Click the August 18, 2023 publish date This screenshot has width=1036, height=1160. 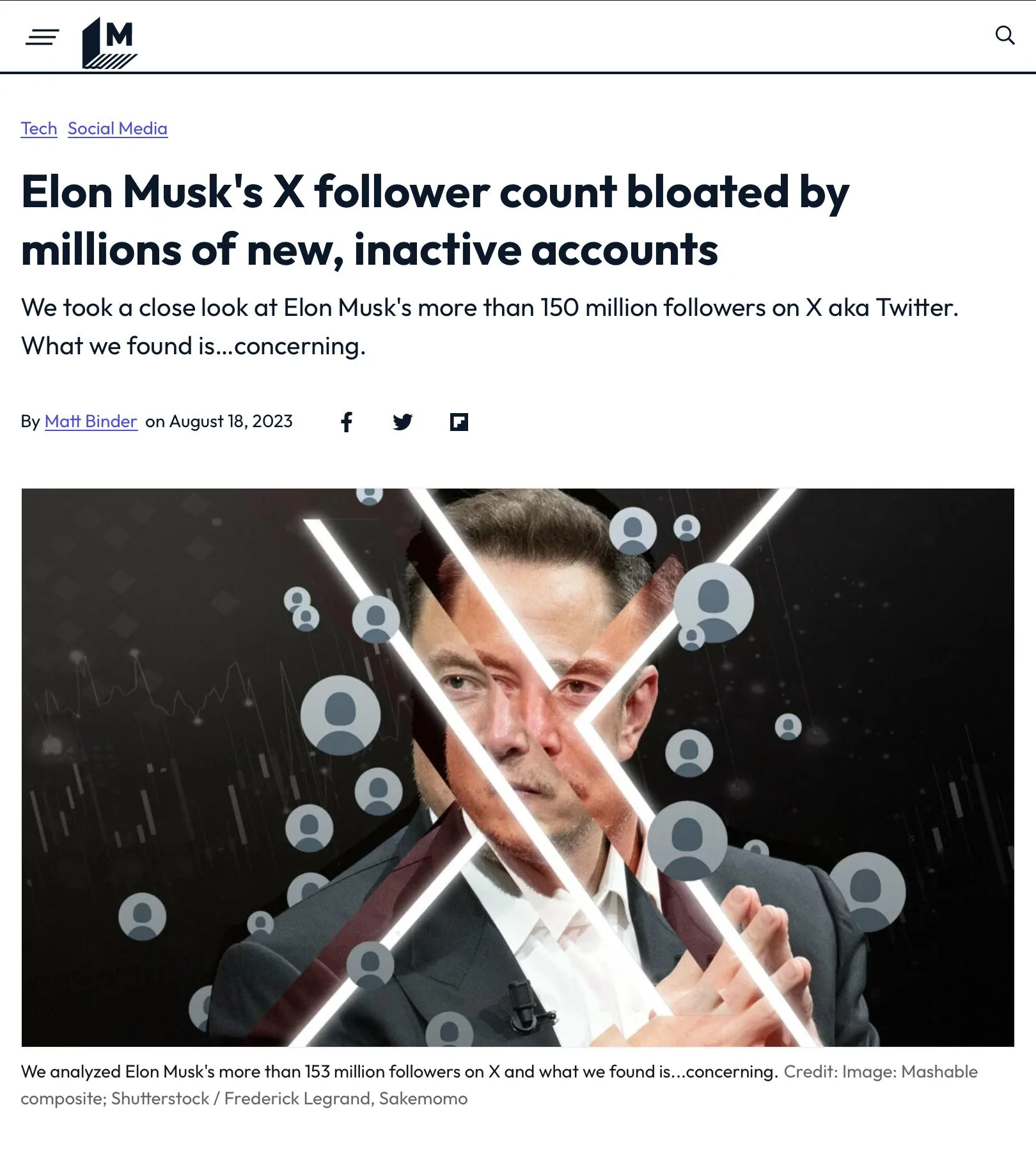[231, 421]
